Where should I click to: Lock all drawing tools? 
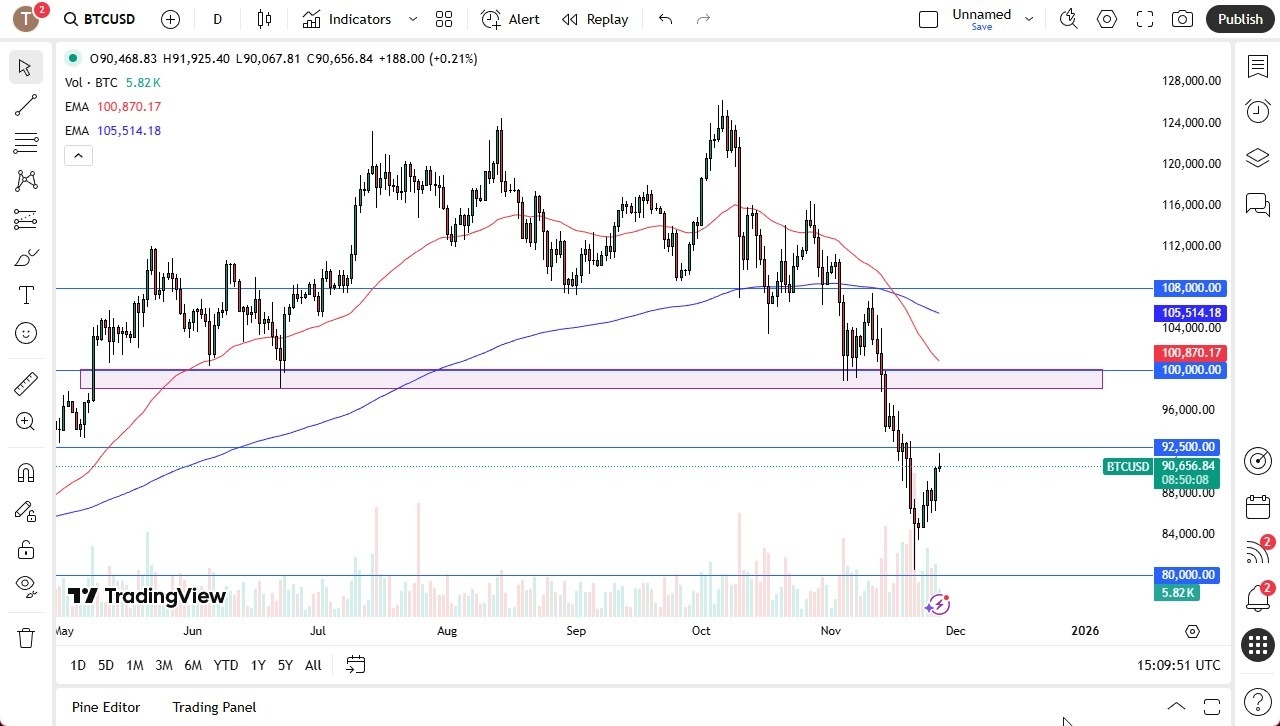26,549
